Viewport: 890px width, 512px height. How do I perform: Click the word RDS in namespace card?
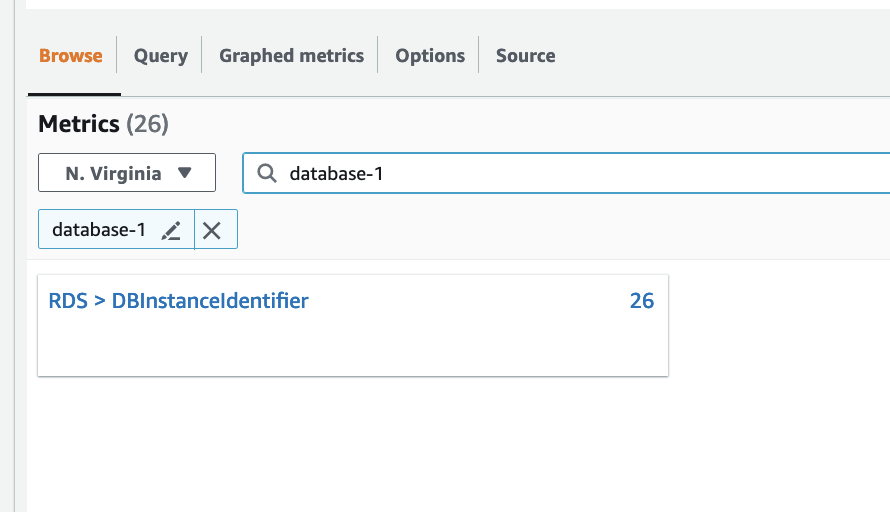coord(67,300)
